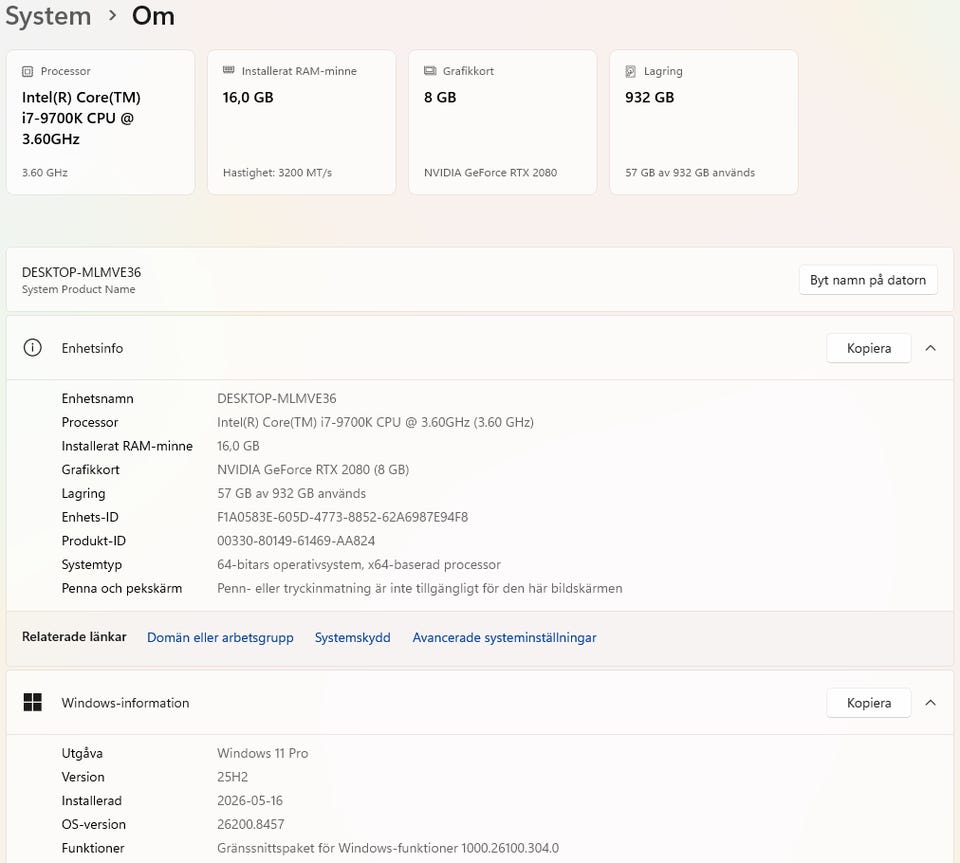Image resolution: width=960 pixels, height=863 pixels.
Task: Click the Relaterade länkar label
Action: 74,637
